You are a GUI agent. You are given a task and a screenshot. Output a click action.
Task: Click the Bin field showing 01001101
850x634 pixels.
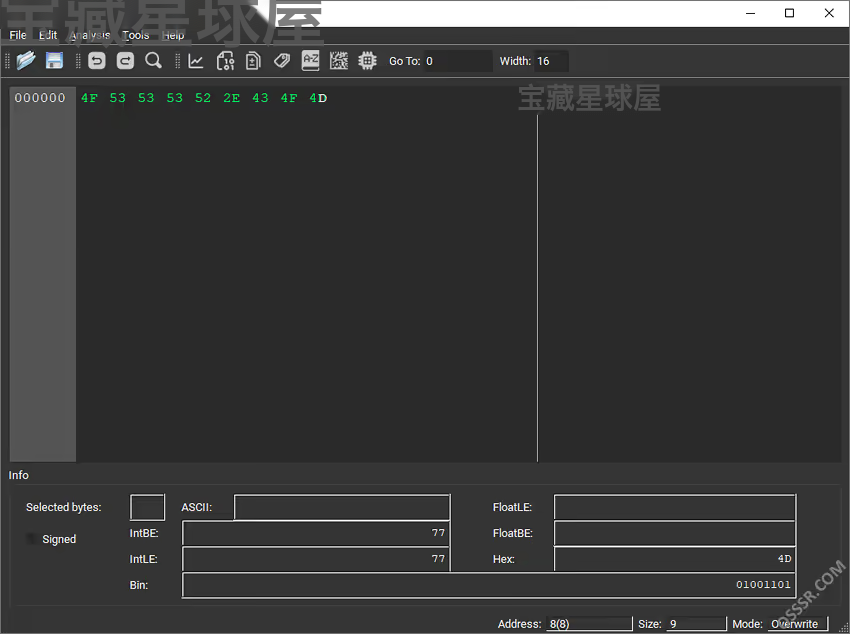489,585
